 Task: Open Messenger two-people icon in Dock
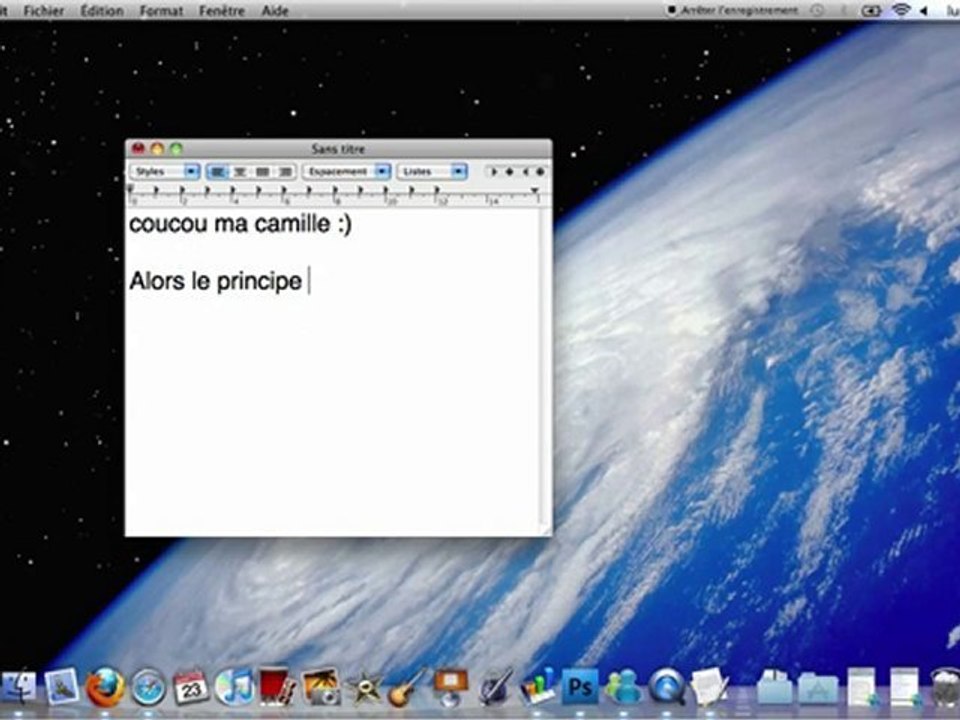tap(623, 687)
